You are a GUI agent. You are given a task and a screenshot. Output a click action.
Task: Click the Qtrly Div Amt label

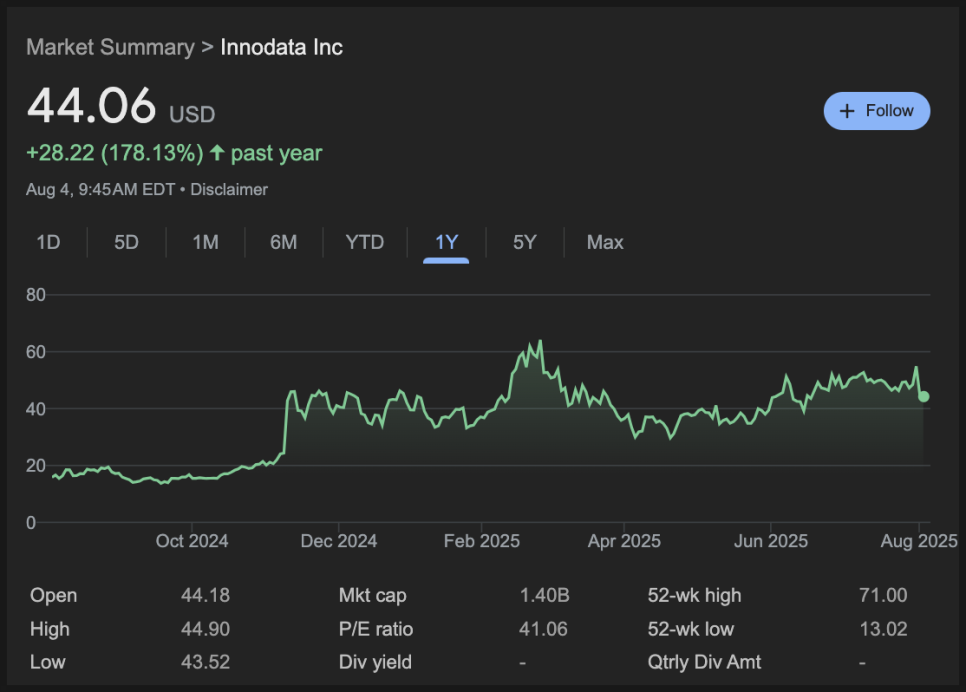tap(704, 662)
